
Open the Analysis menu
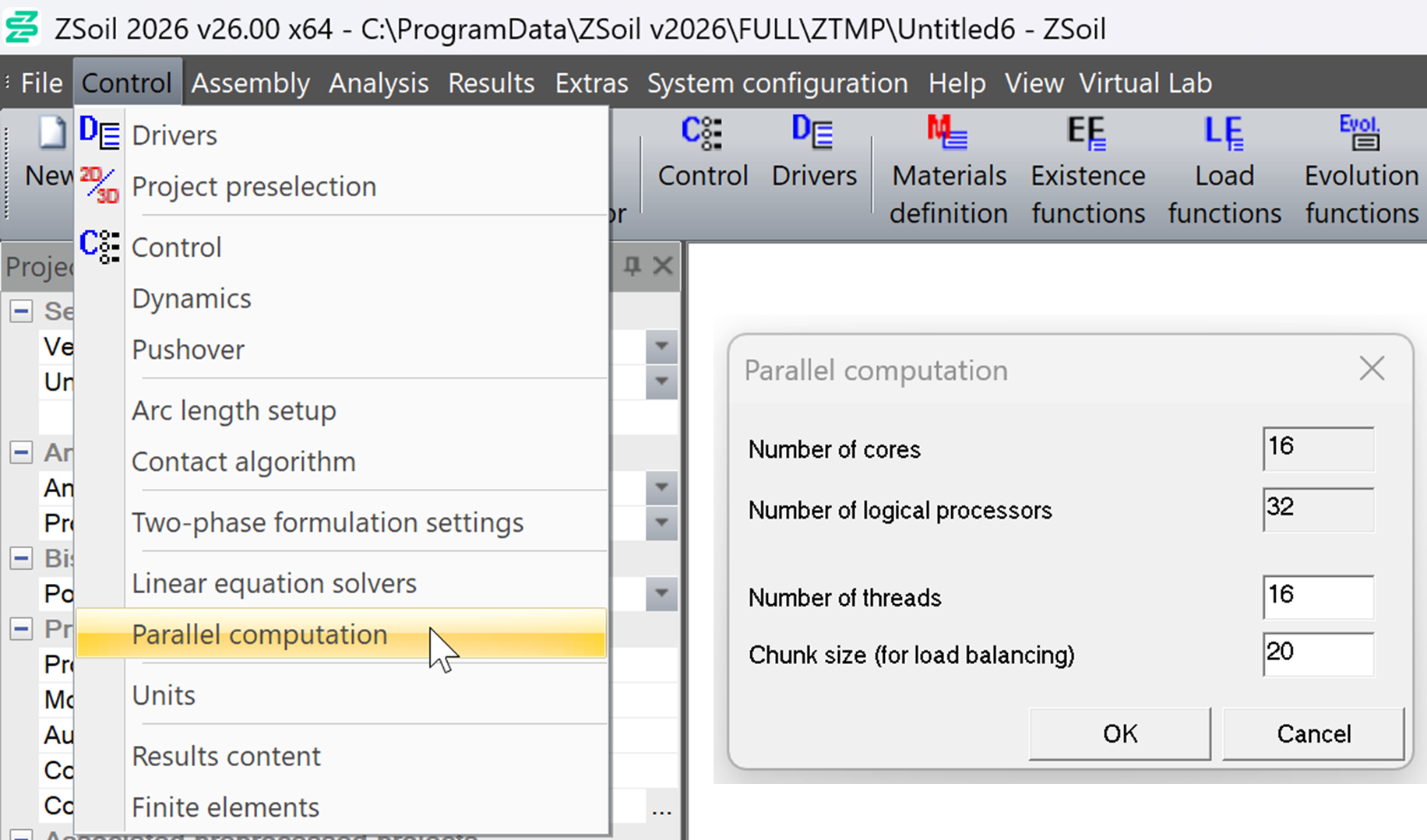tap(379, 83)
